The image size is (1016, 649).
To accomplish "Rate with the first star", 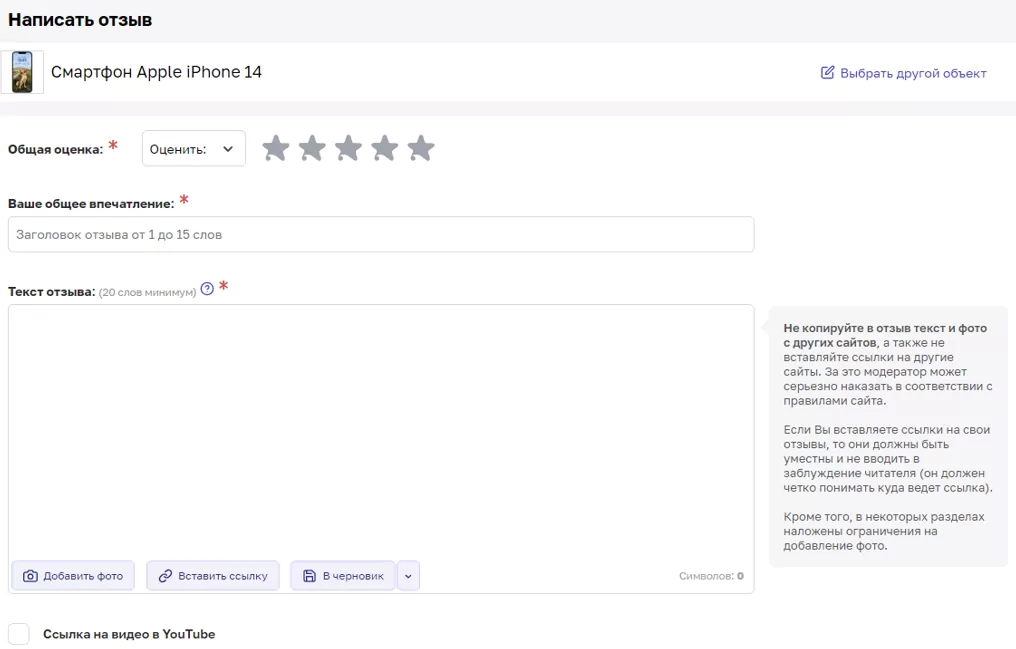I will [275, 148].
